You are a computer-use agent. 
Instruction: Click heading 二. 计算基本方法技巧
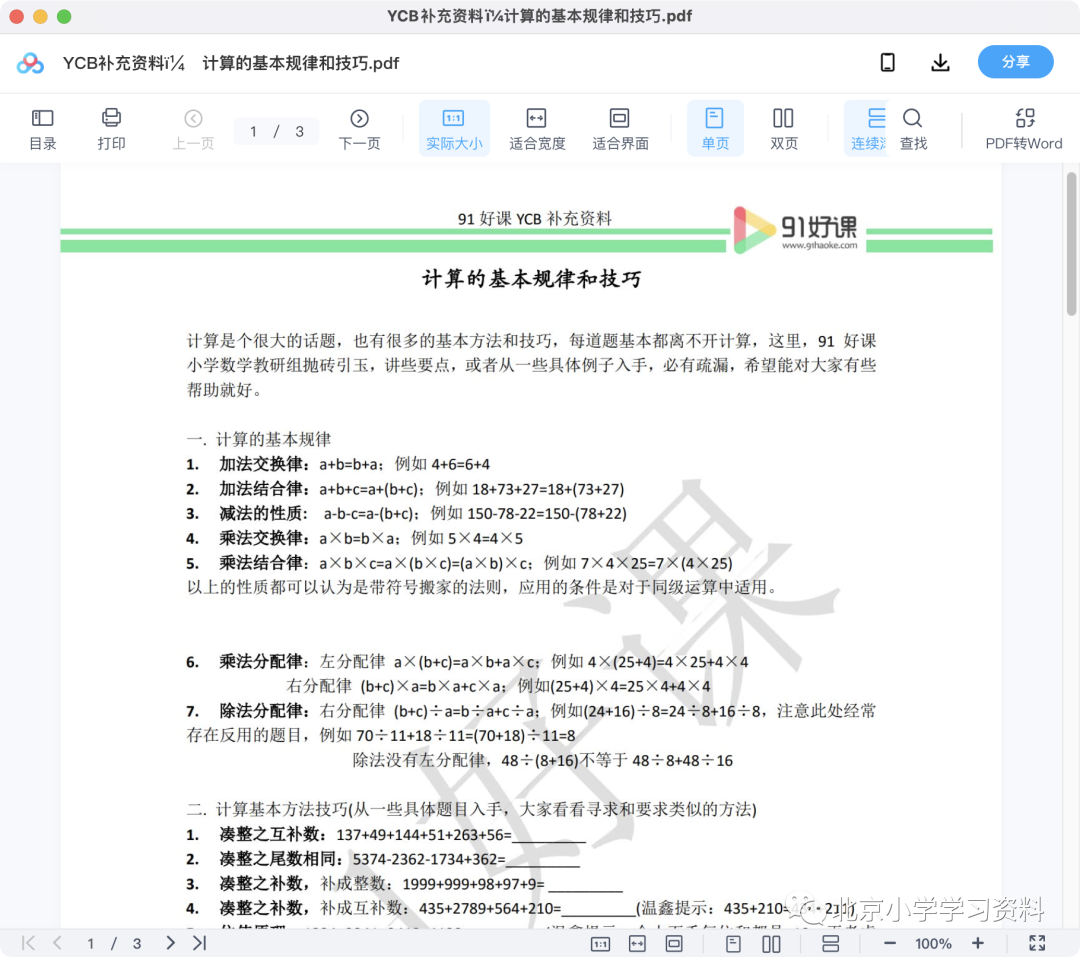[472, 810]
